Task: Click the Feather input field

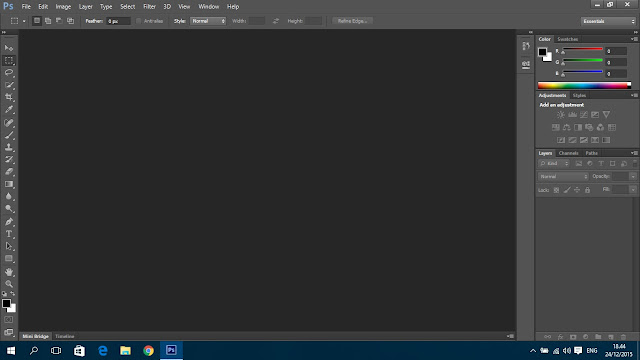Action: pos(118,21)
